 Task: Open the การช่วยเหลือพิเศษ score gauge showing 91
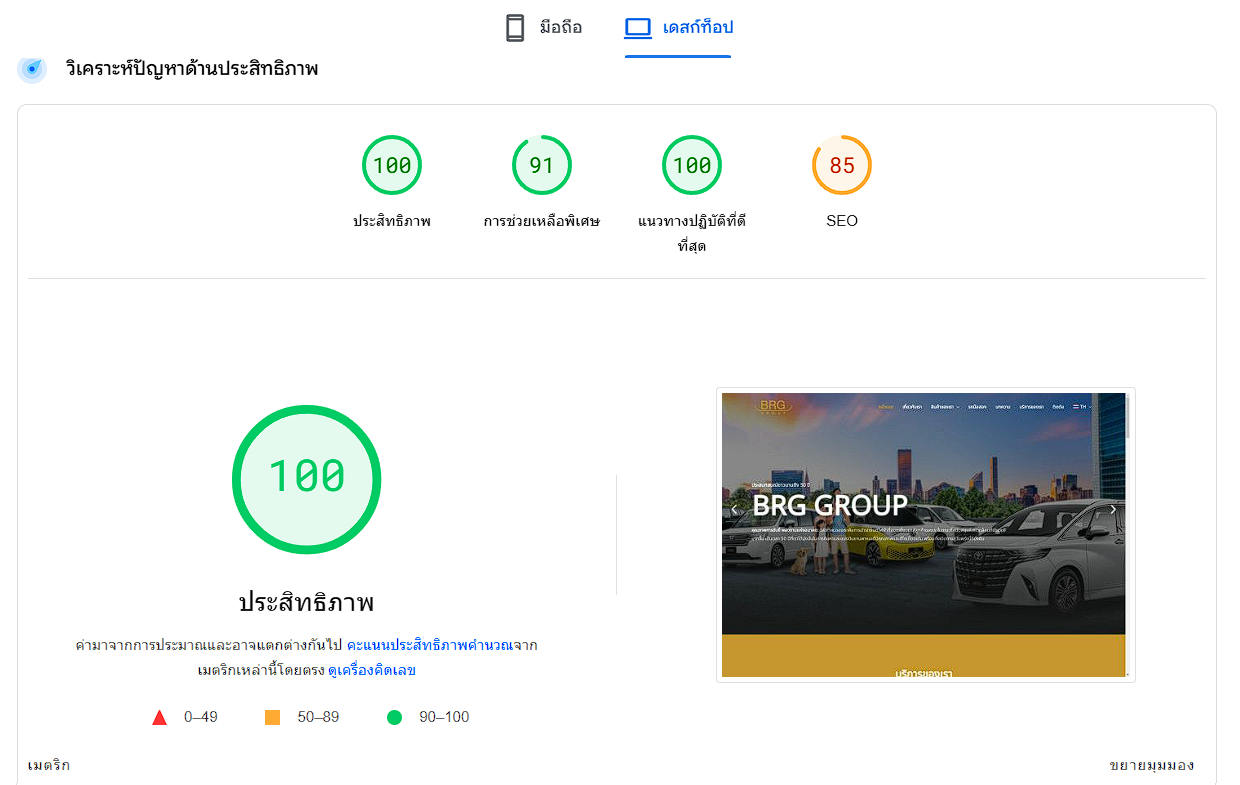point(542,165)
